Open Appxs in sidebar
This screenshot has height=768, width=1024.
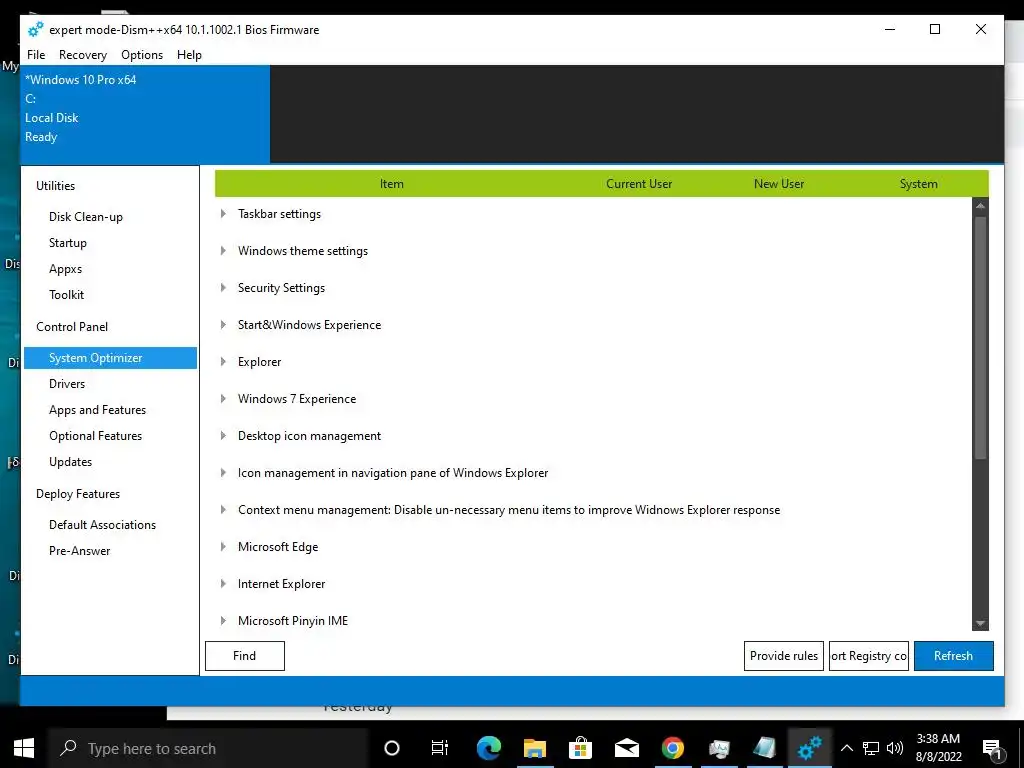65,269
